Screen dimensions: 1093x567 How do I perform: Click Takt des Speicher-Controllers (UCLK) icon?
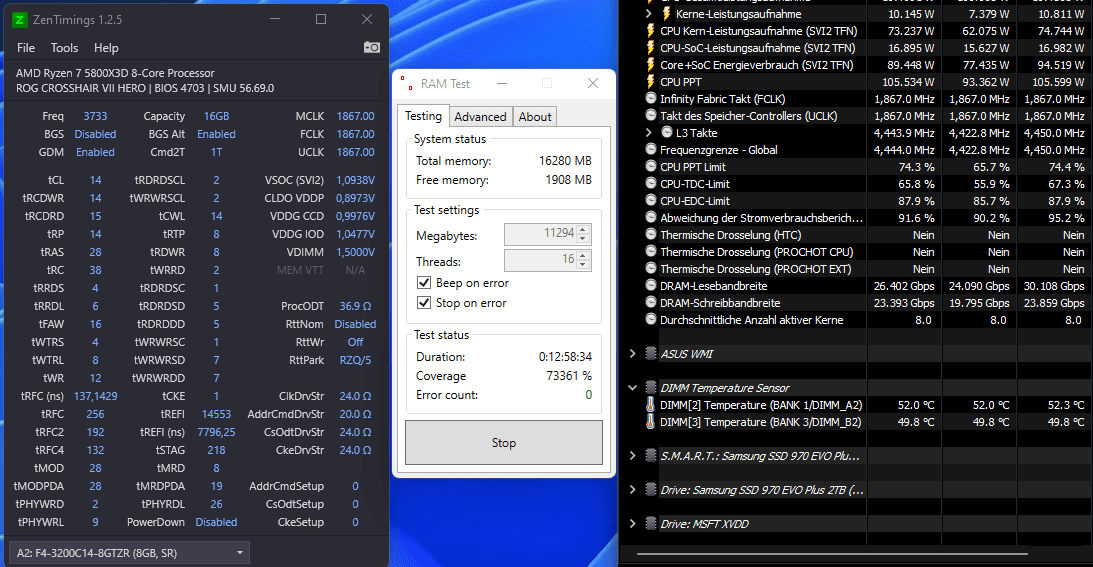click(651, 115)
